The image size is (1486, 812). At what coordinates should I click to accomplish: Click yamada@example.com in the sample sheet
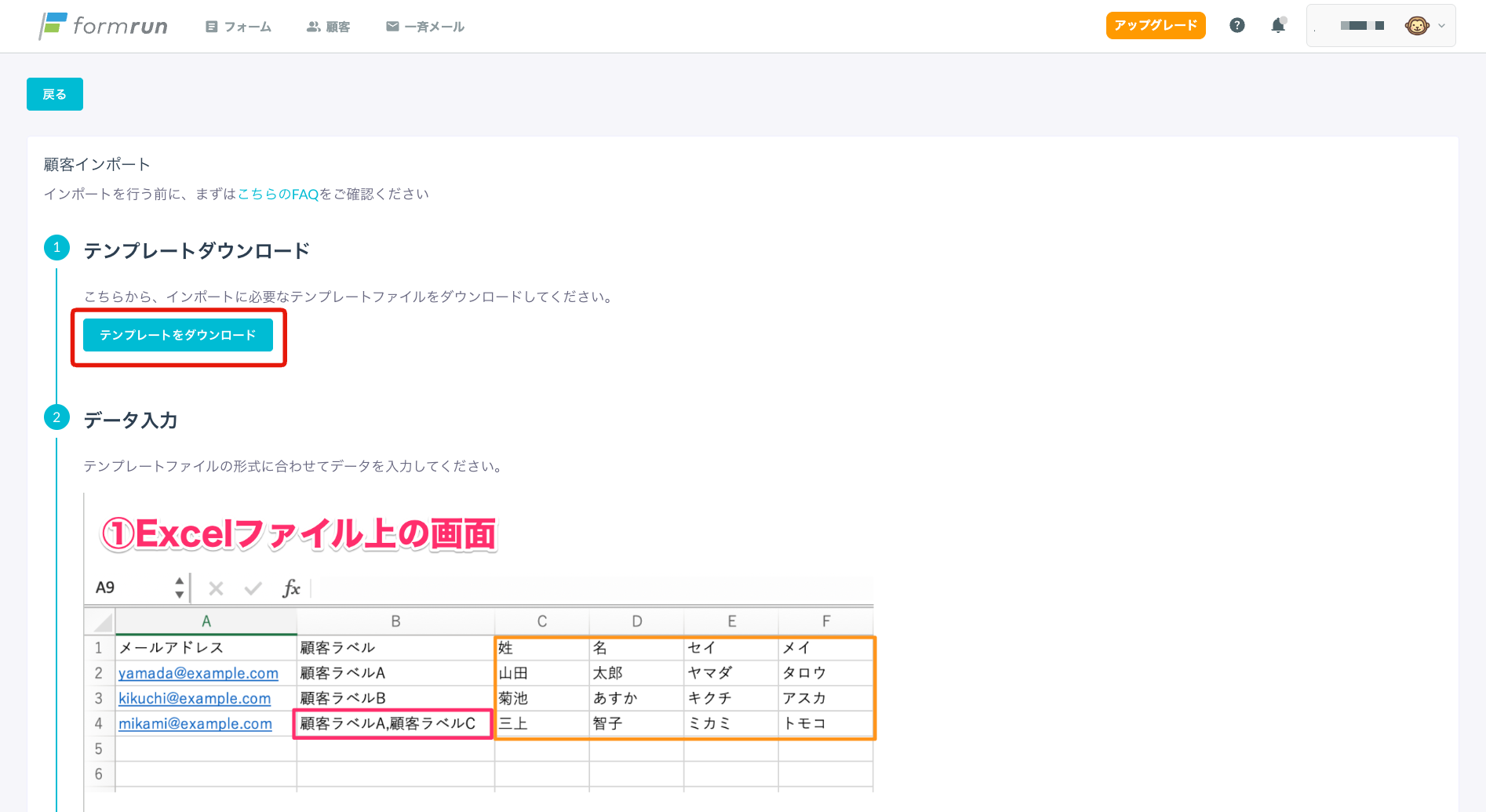click(198, 673)
